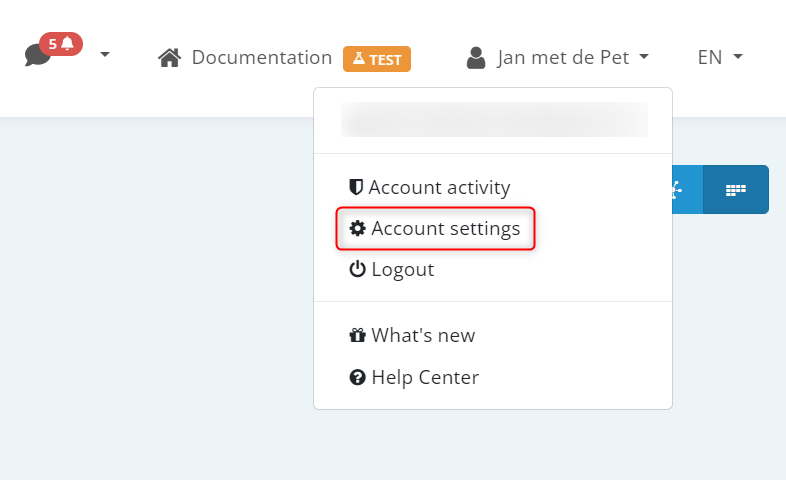Choose Logout from the user menu
This screenshot has width=786, height=480.
[x=402, y=270]
